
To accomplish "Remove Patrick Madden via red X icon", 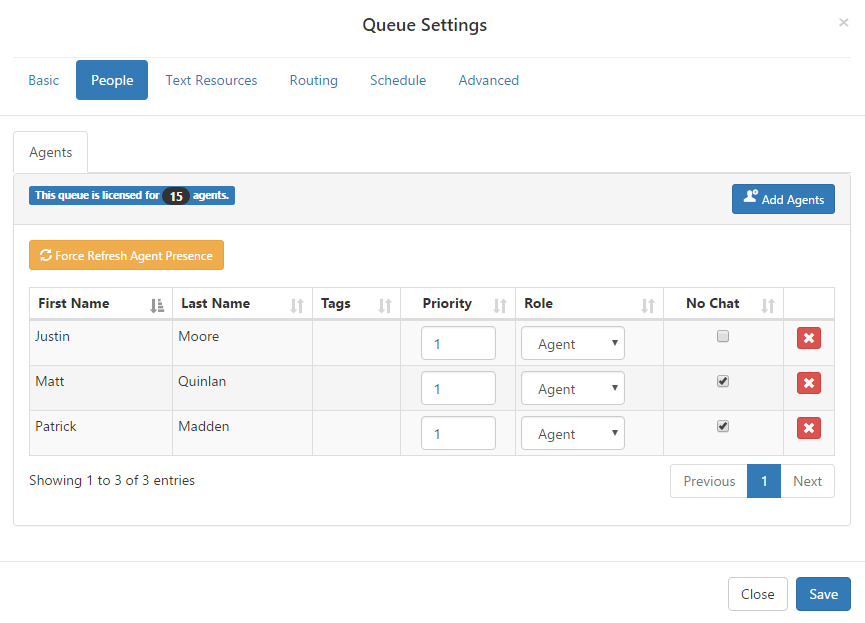I will pyautogui.click(x=809, y=428).
